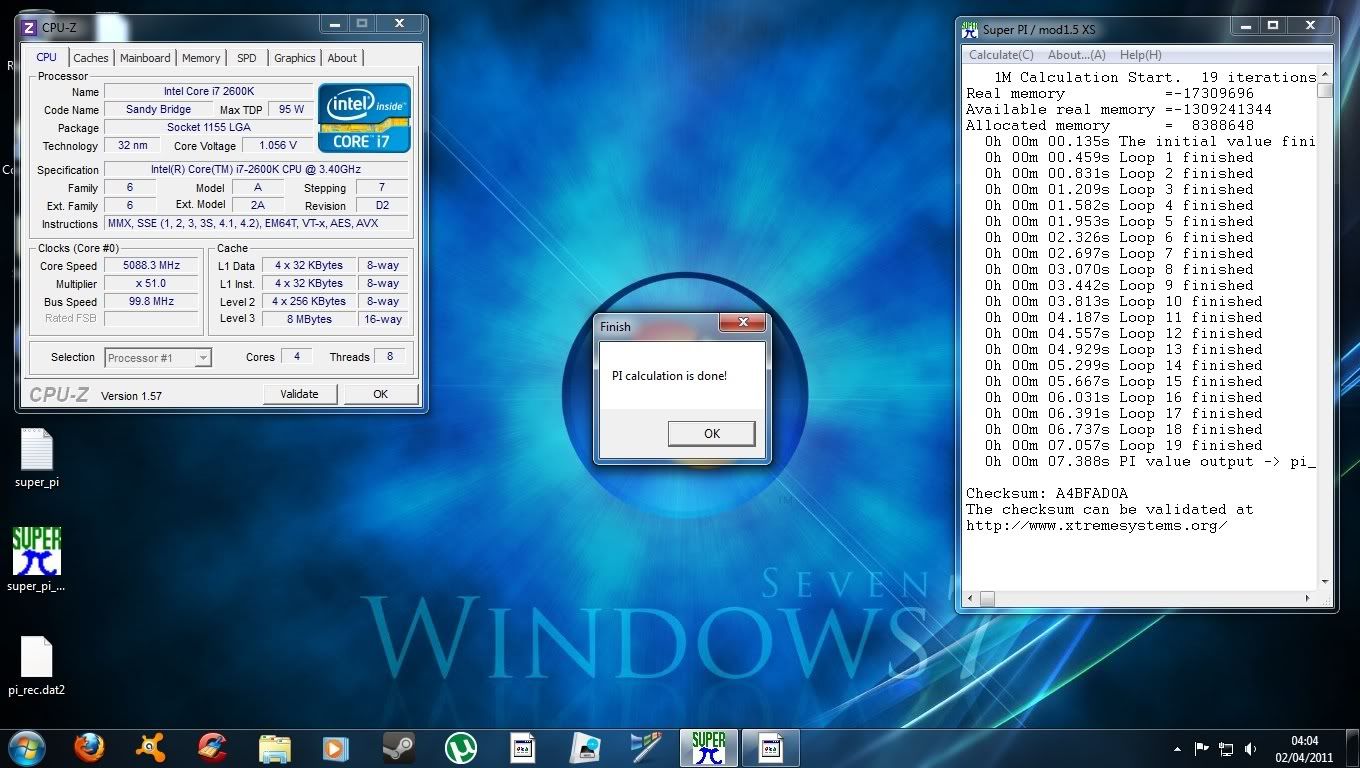The width and height of the screenshot is (1360, 768).
Task: Select the CPU tab in CPU-Z
Action: pyautogui.click(x=47, y=57)
